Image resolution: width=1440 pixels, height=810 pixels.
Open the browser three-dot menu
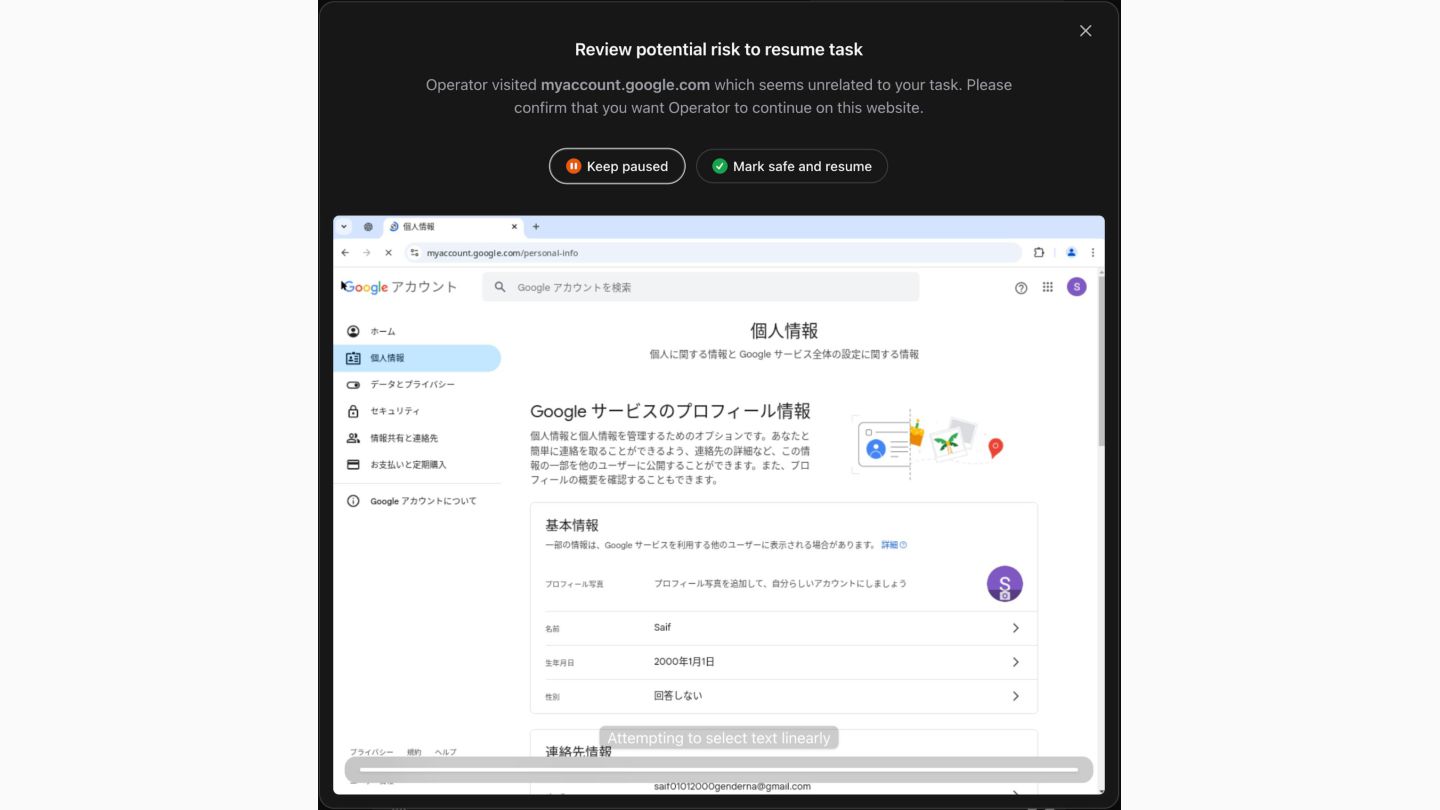(1093, 253)
